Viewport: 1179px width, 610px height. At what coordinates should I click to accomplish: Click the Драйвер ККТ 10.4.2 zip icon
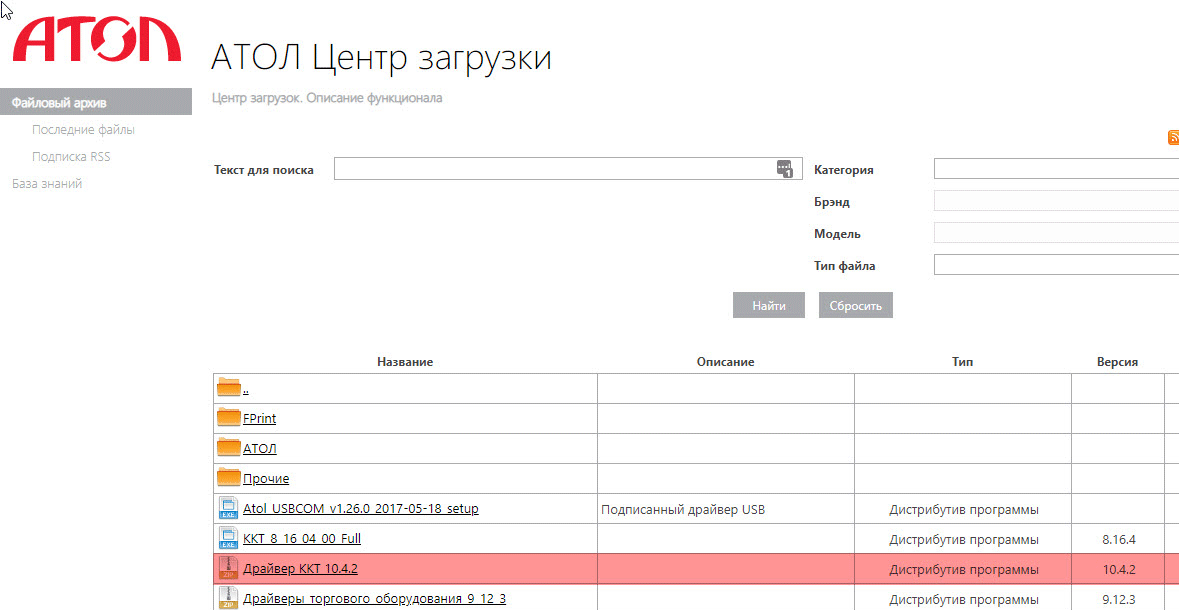pyautogui.click(x=228, y=569)
